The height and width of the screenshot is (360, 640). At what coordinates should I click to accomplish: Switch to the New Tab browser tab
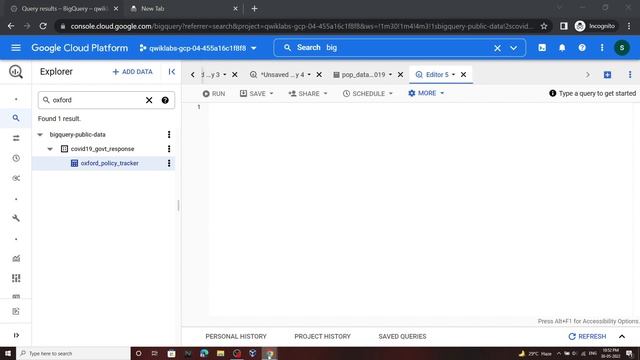point(184,9)
